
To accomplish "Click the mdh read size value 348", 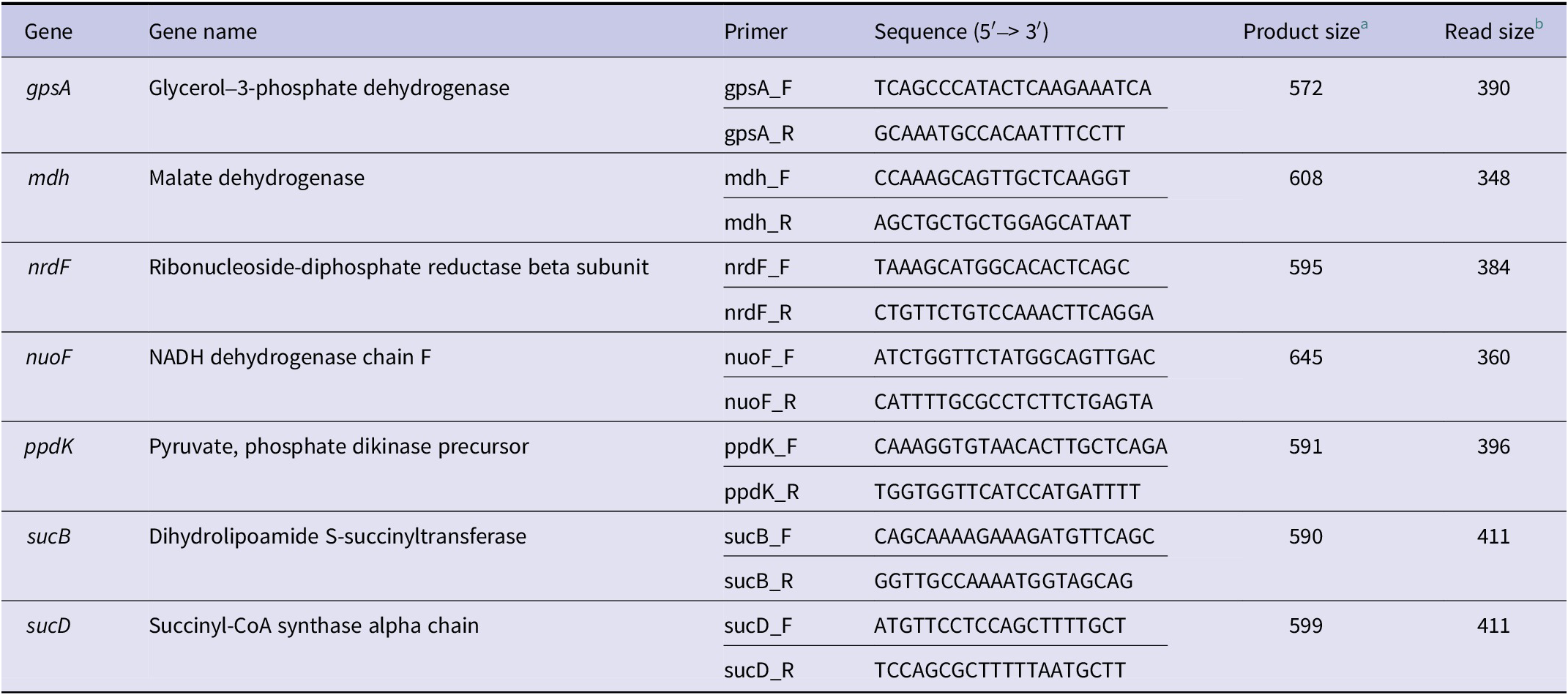I will click(x=1493, y=179).
